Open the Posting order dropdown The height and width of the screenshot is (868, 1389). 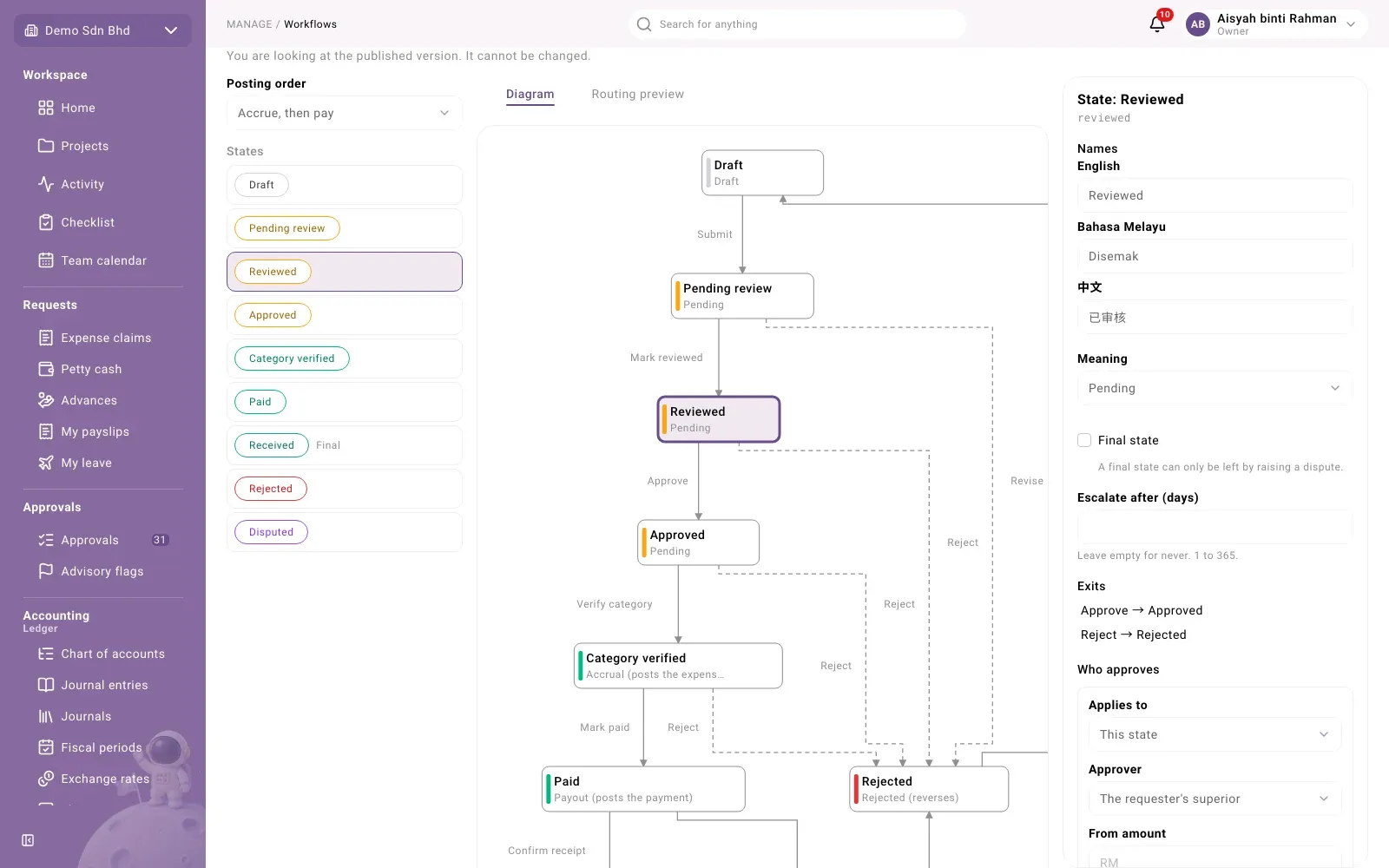click(x=345, y=113)
